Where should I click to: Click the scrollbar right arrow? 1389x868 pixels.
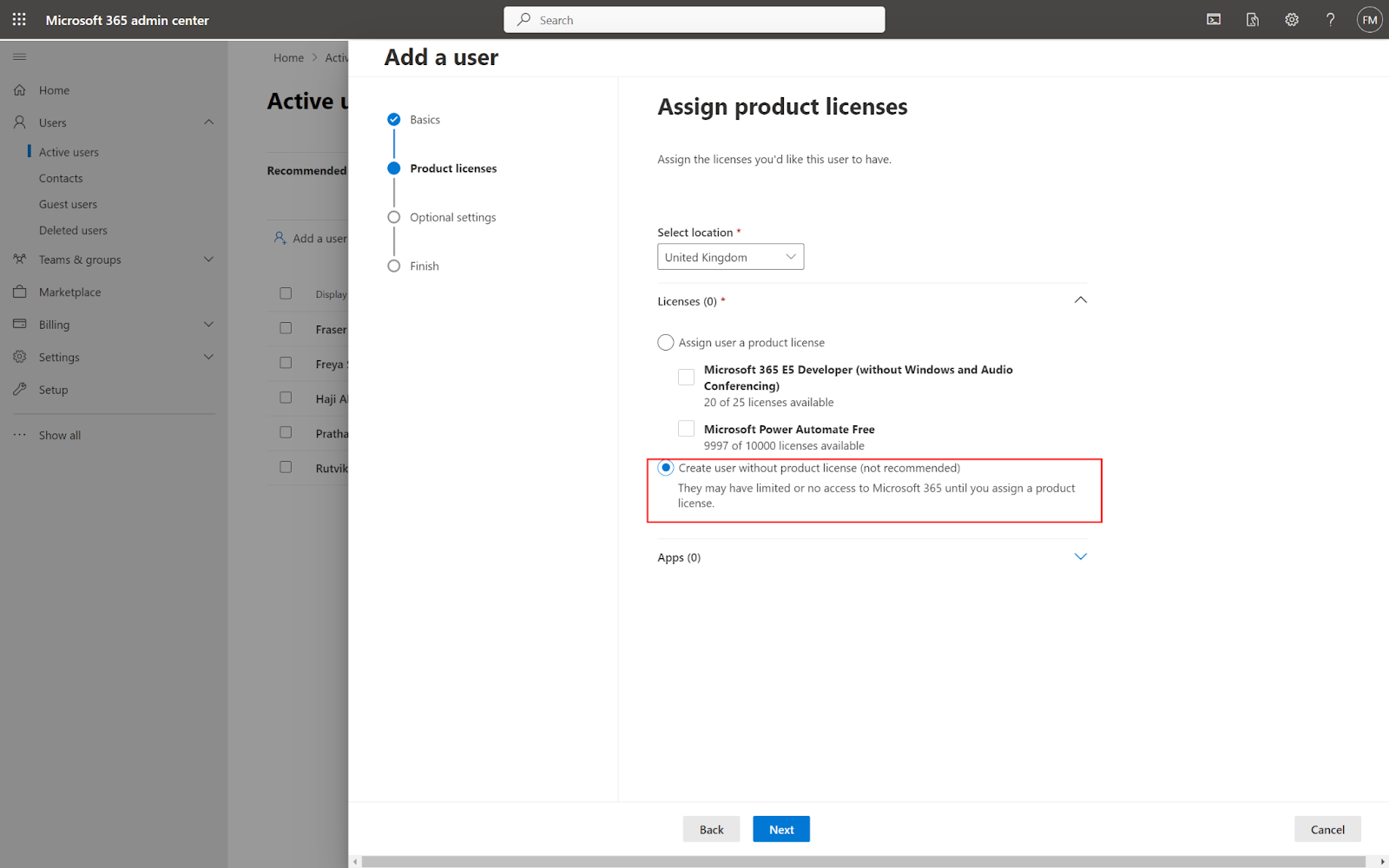(1382, 861)
